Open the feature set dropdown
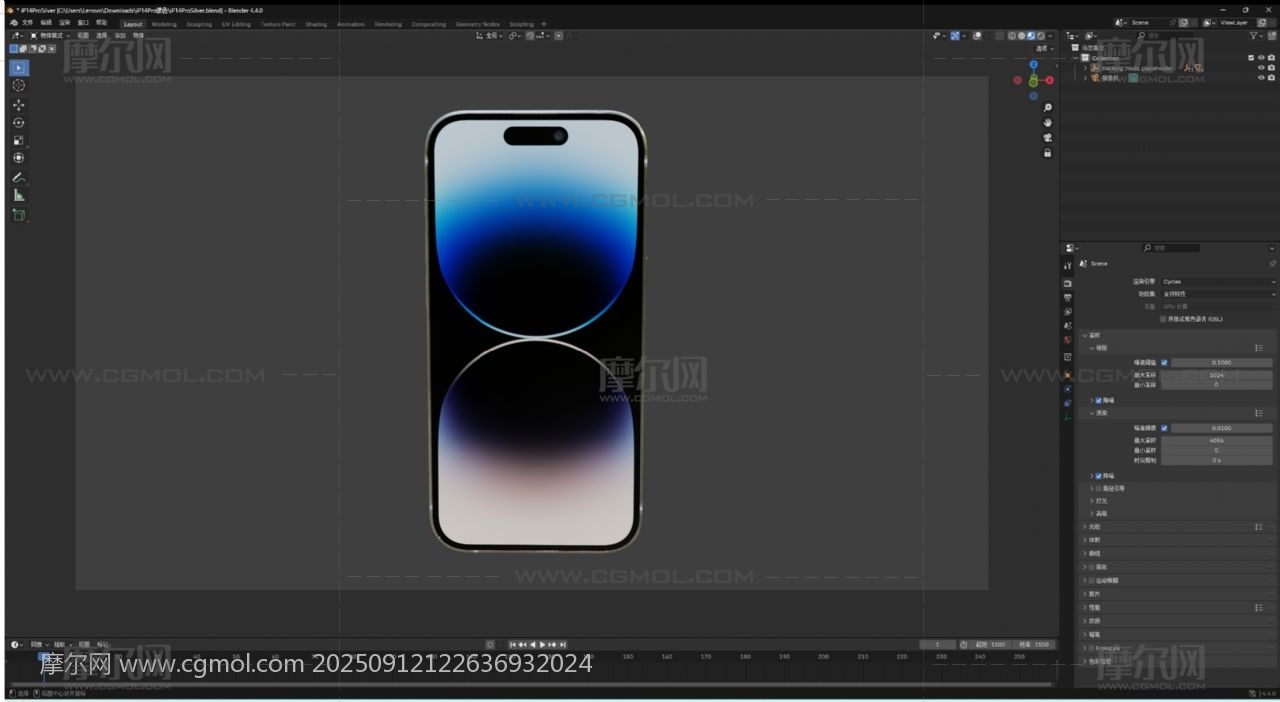Image resolution: width=1280 pixels, height=702 pixels. pos(1217,294)
